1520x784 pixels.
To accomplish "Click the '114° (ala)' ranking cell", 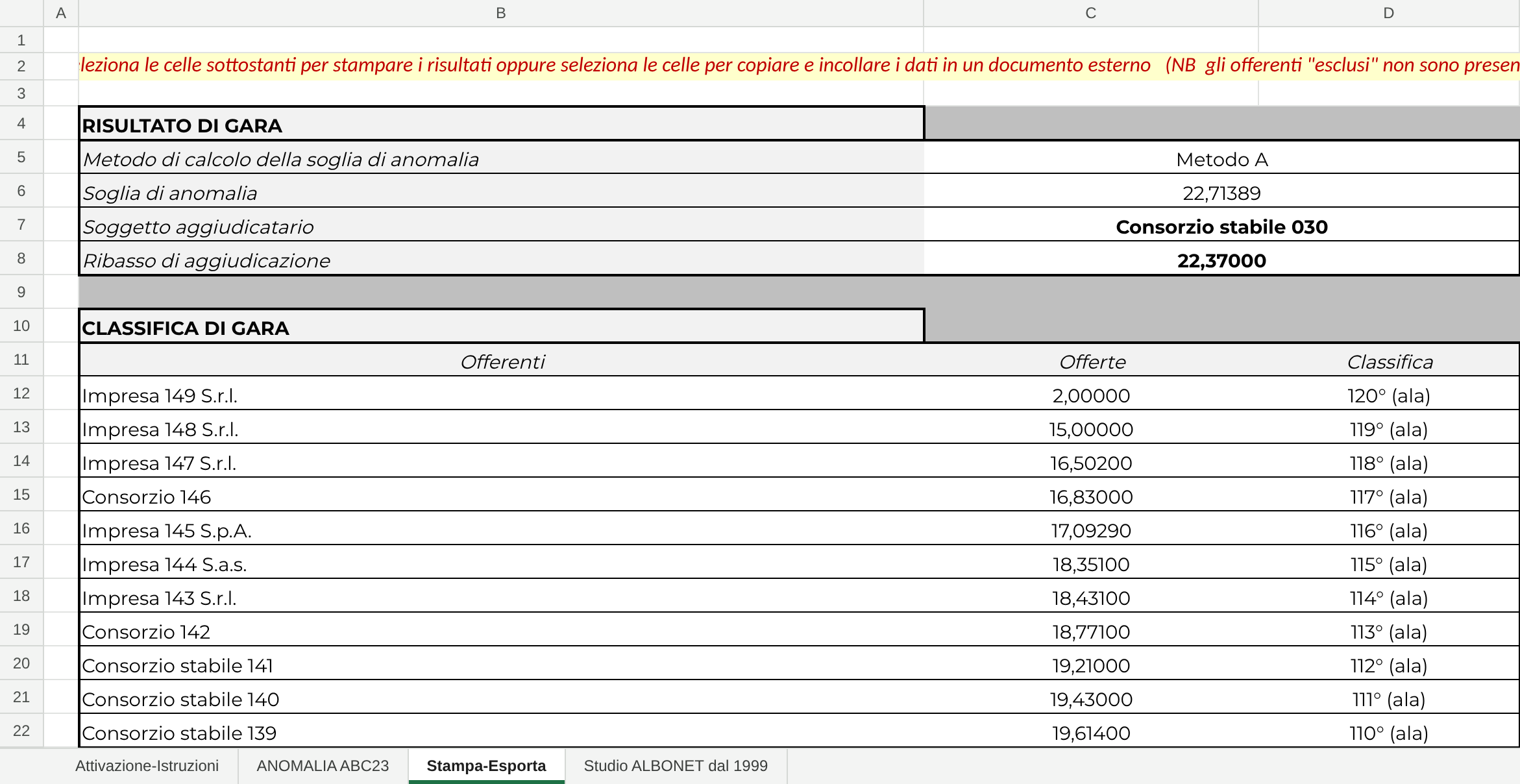I will pos(1389,597).
